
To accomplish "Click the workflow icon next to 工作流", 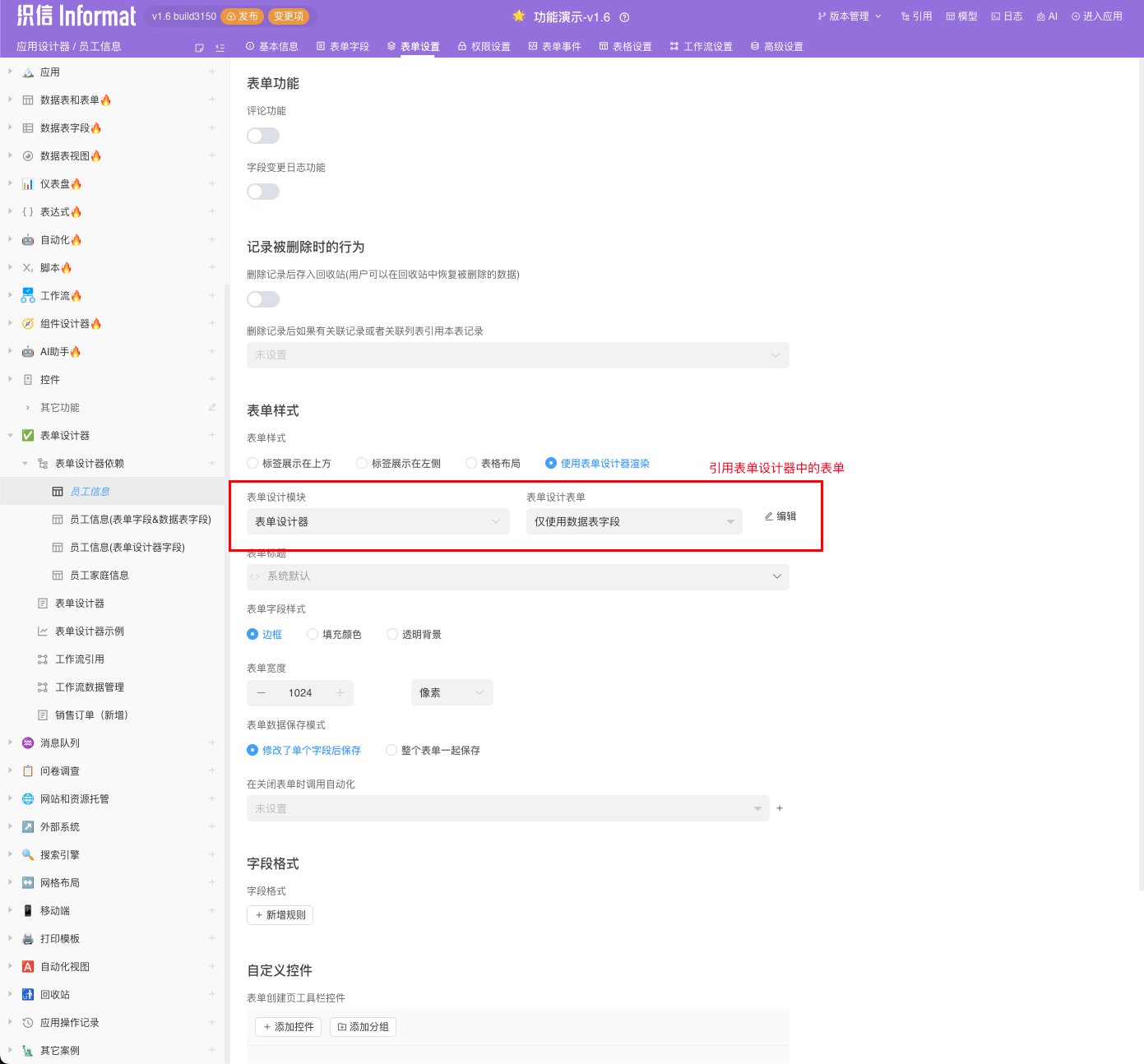I will pyautogui.click(x=28, y=296).
